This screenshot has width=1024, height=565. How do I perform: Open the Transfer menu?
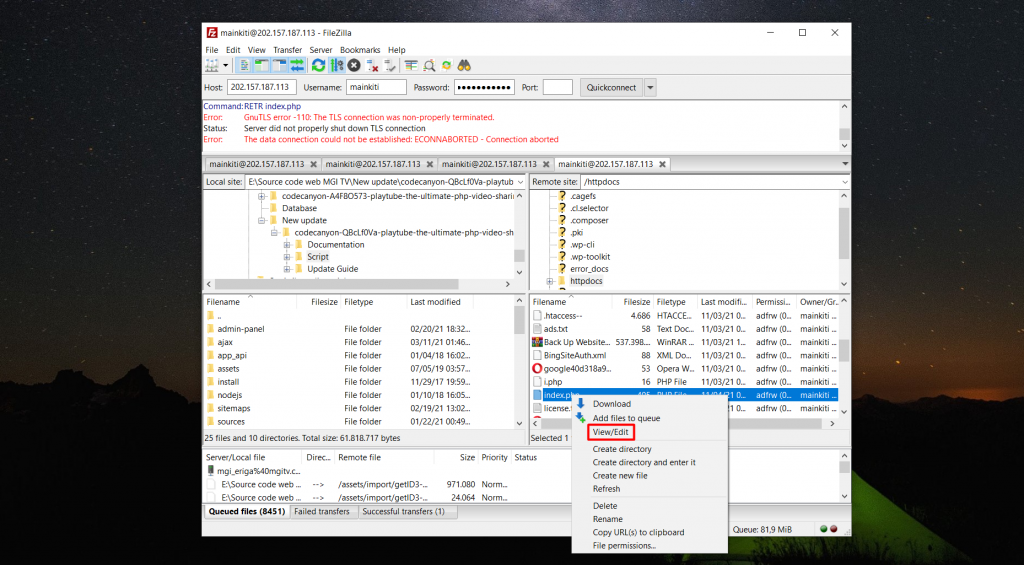tap(287, 50)
